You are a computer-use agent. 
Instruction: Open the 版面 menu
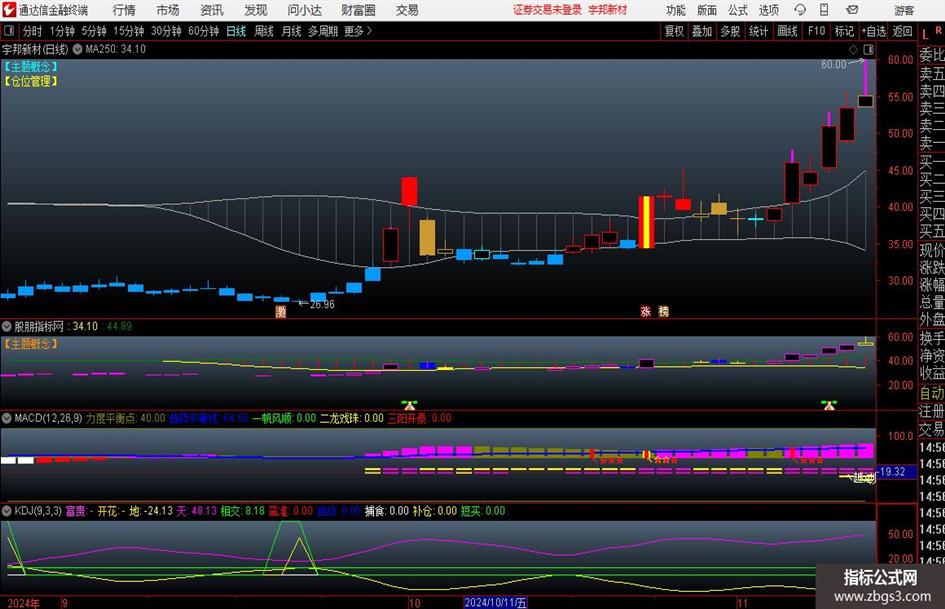tap(706, 10)
